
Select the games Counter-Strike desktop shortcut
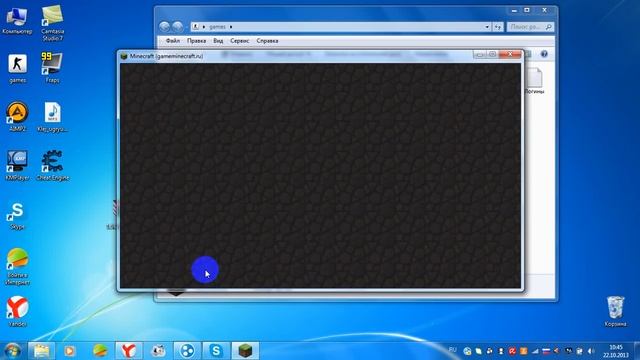(x=18, y=69)
